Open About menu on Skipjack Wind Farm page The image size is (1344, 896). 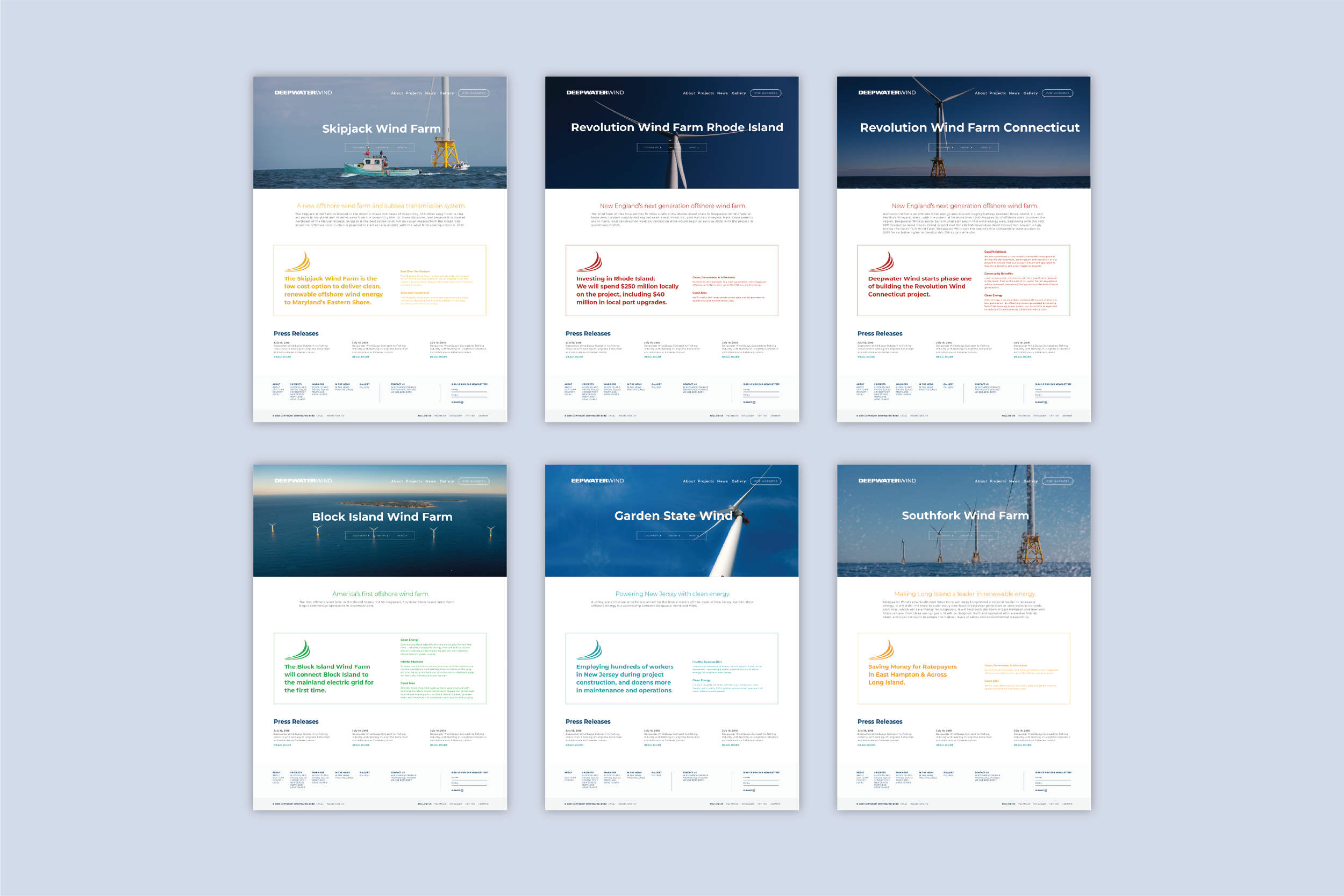(x=397, y=93)
